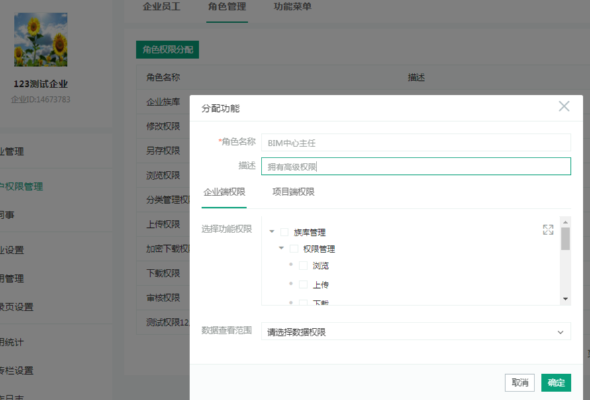
Task: Click the 描述 input field in dialog
Action: click(416, 166)
